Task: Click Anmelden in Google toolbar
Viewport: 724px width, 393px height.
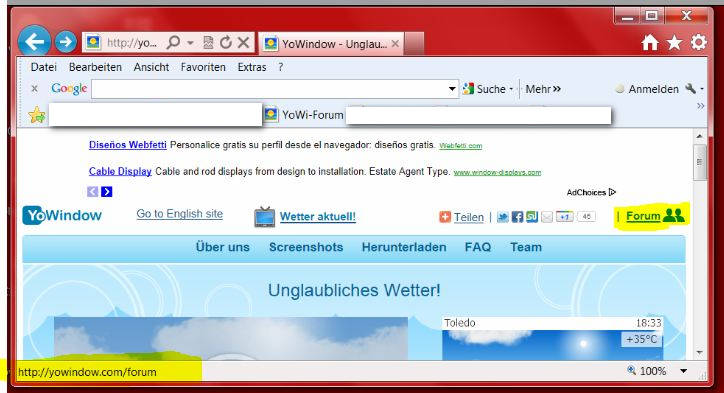Action: pos(653,89)
